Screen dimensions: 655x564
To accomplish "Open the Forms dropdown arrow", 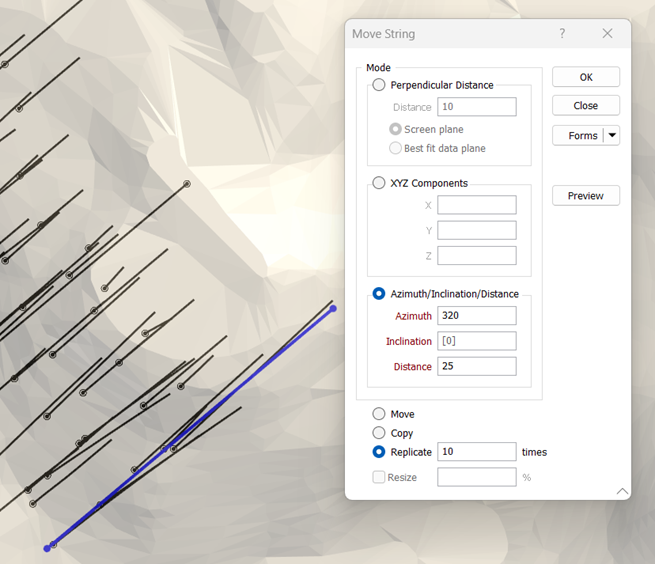I will click(x=612, y=135).
